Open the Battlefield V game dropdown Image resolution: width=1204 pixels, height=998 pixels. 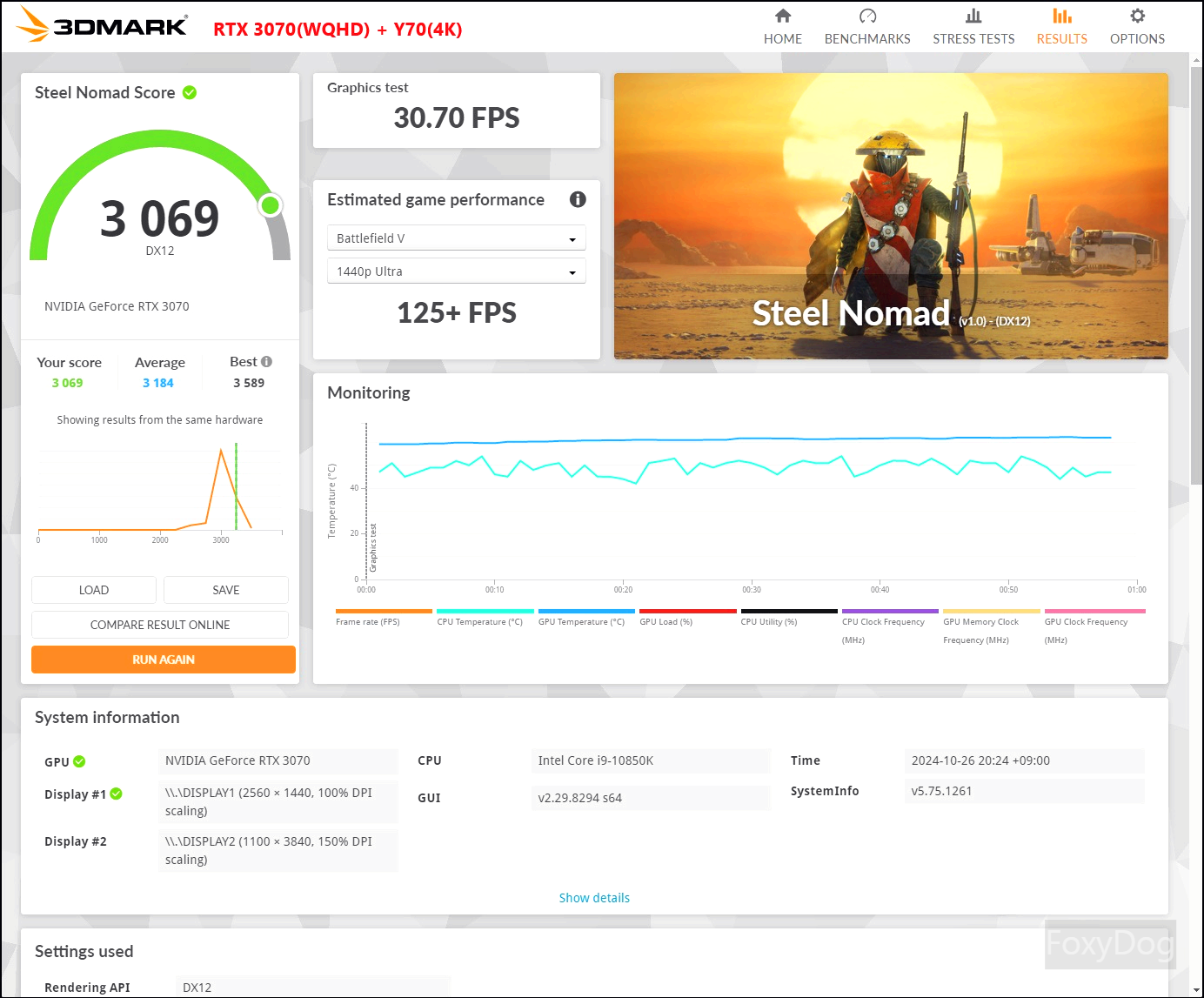click(x=457, y=238)
